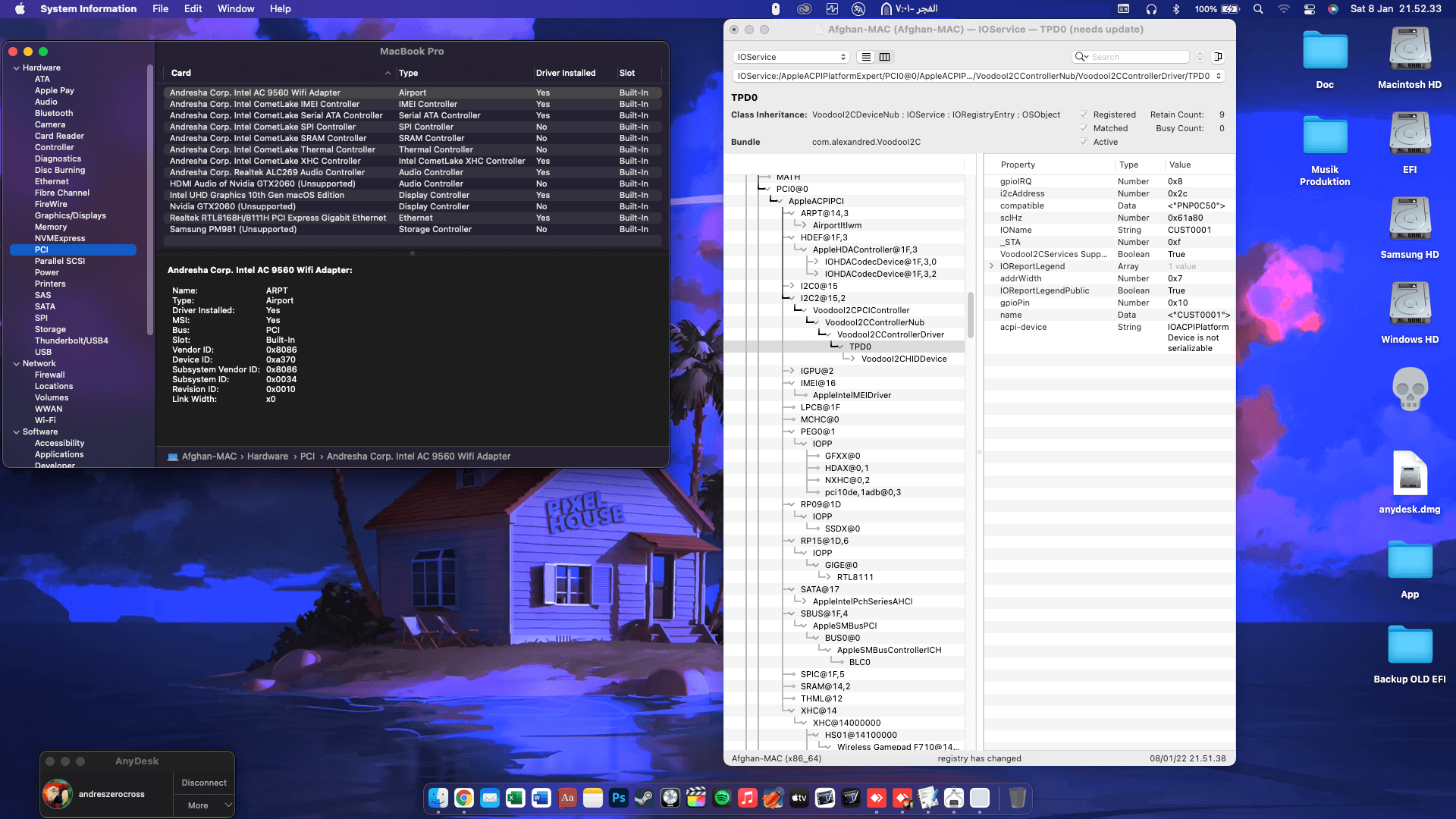Open Control Center in menu bar

(1310, 9)
